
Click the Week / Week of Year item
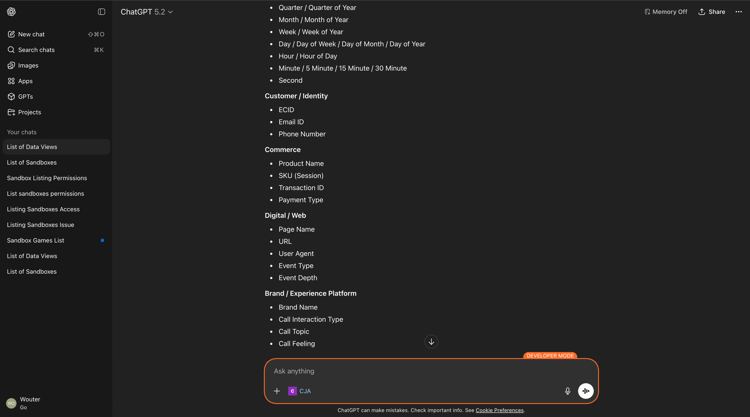(311, 32)
